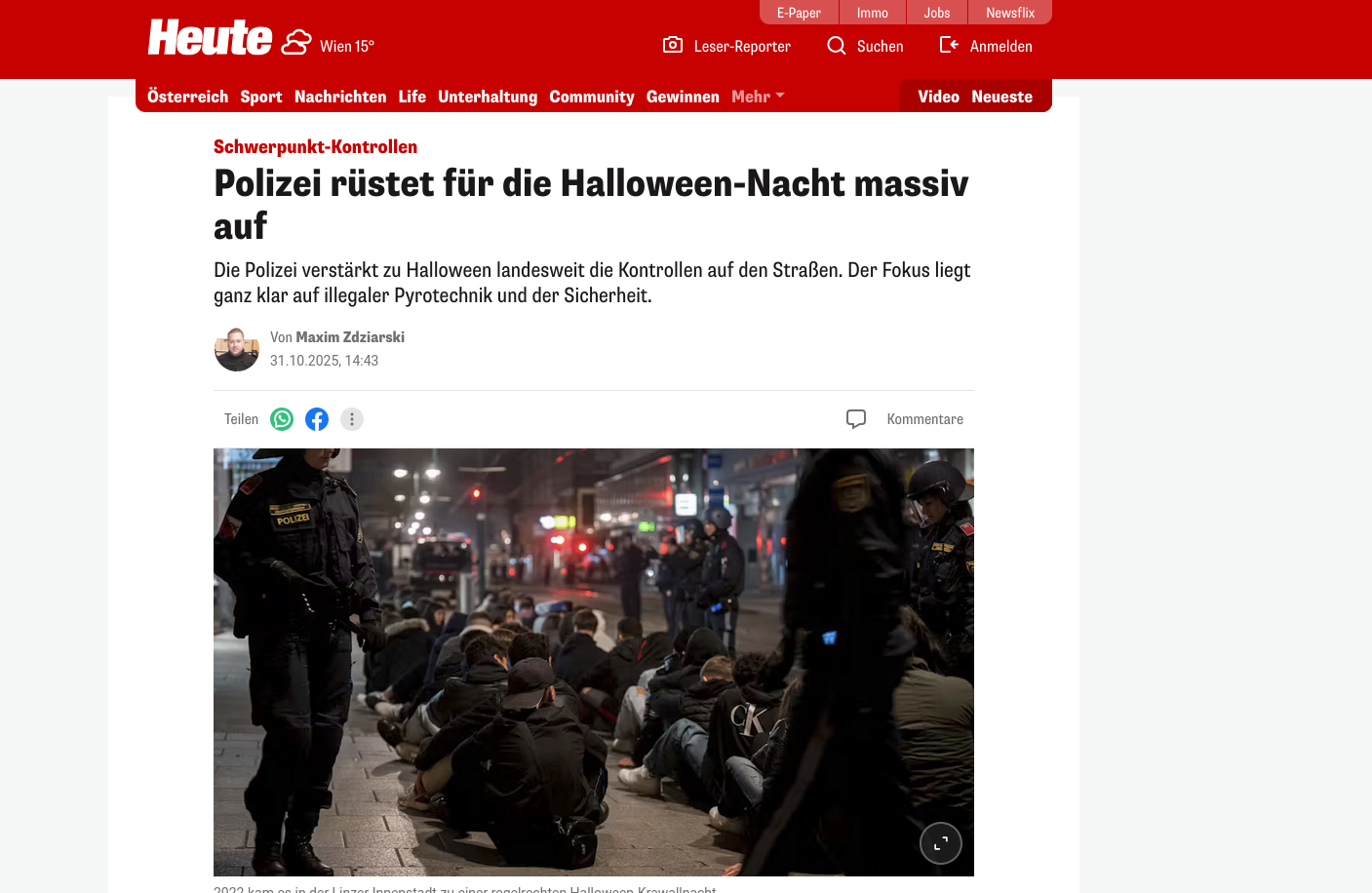Share article on Facebook icon
Viewport: 1372px width, 893px height.
pyautogui.click(x=317, y=419)
